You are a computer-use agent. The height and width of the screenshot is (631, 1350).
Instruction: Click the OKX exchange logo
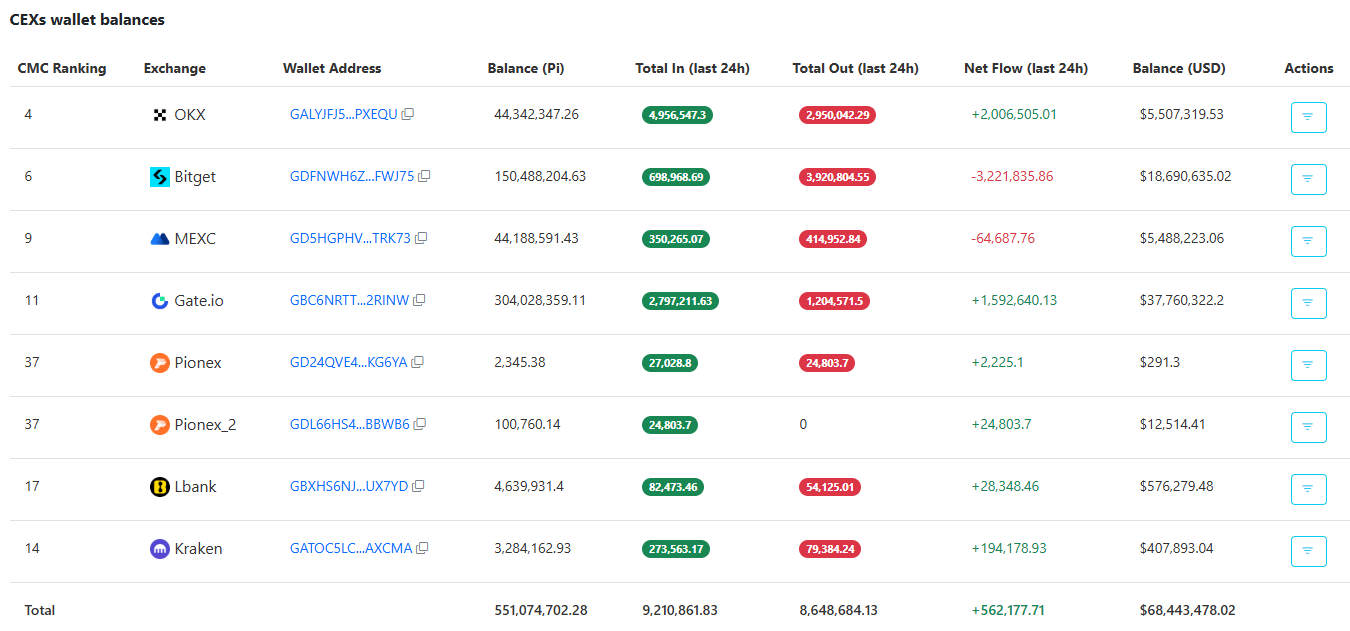(159, 115)
